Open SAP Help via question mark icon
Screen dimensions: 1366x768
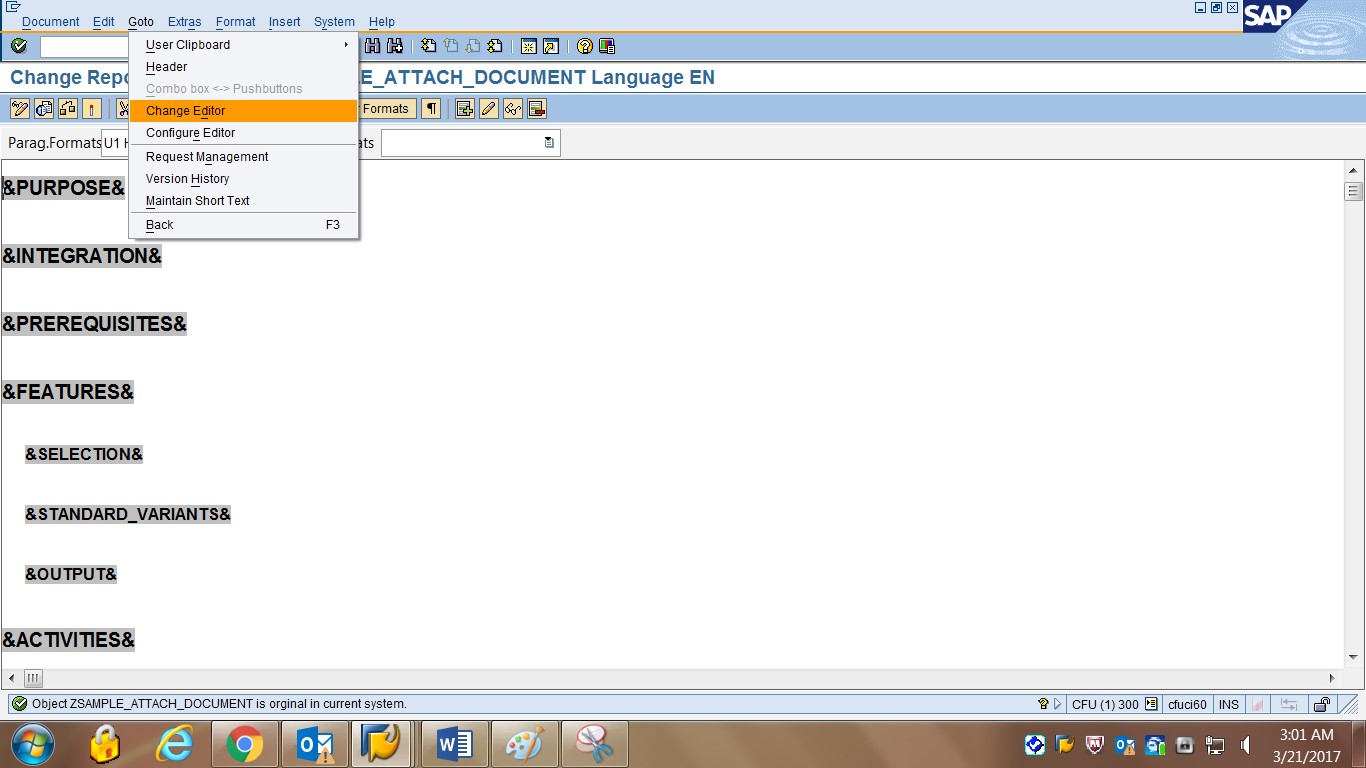(x=584, y=46)
